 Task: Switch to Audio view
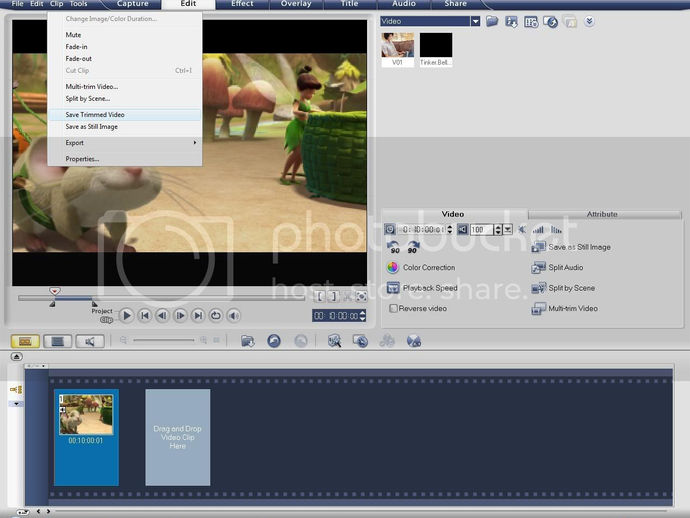coord(90,342)
